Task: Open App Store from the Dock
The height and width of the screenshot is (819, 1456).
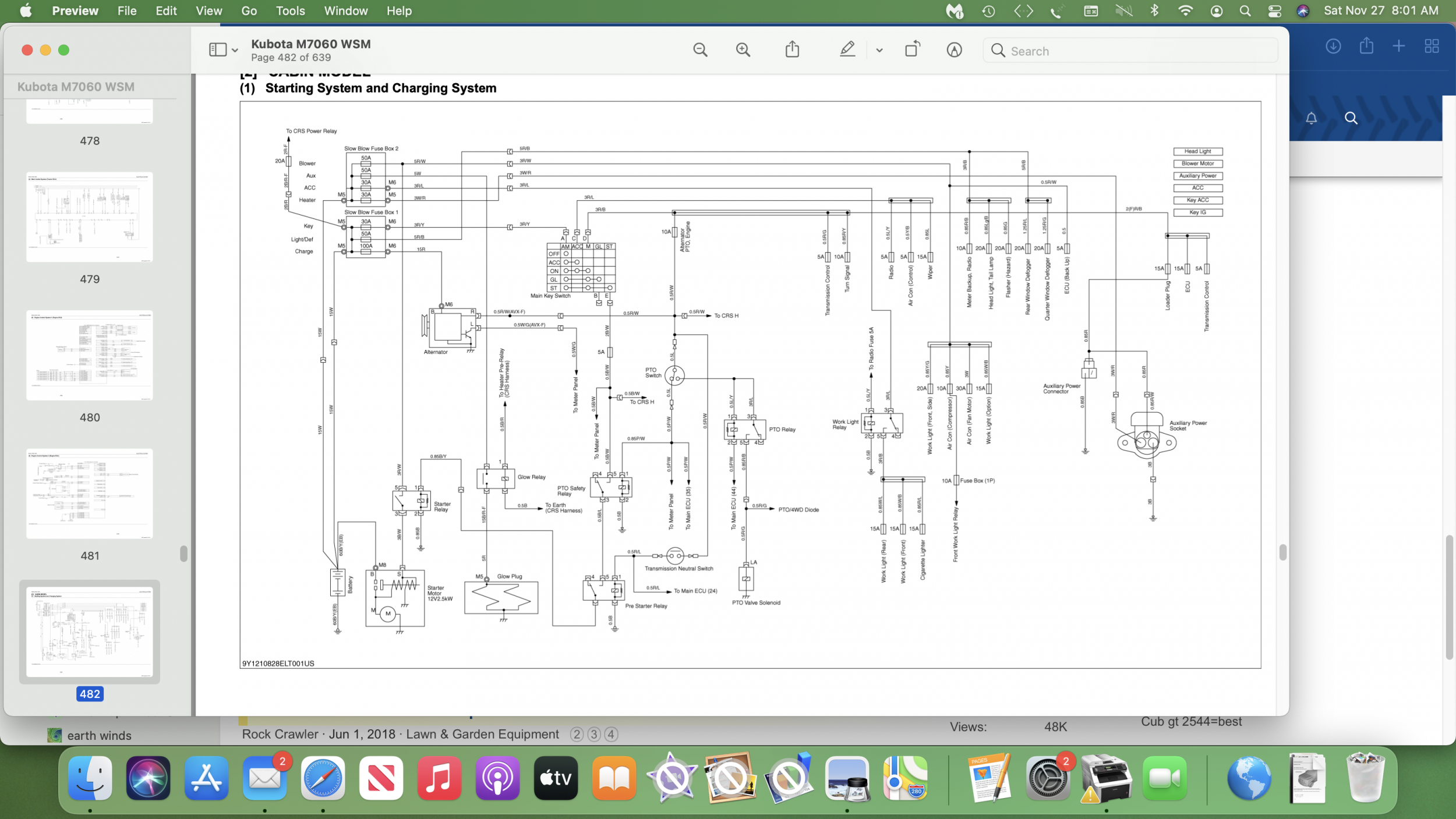Action: [207, 778]
